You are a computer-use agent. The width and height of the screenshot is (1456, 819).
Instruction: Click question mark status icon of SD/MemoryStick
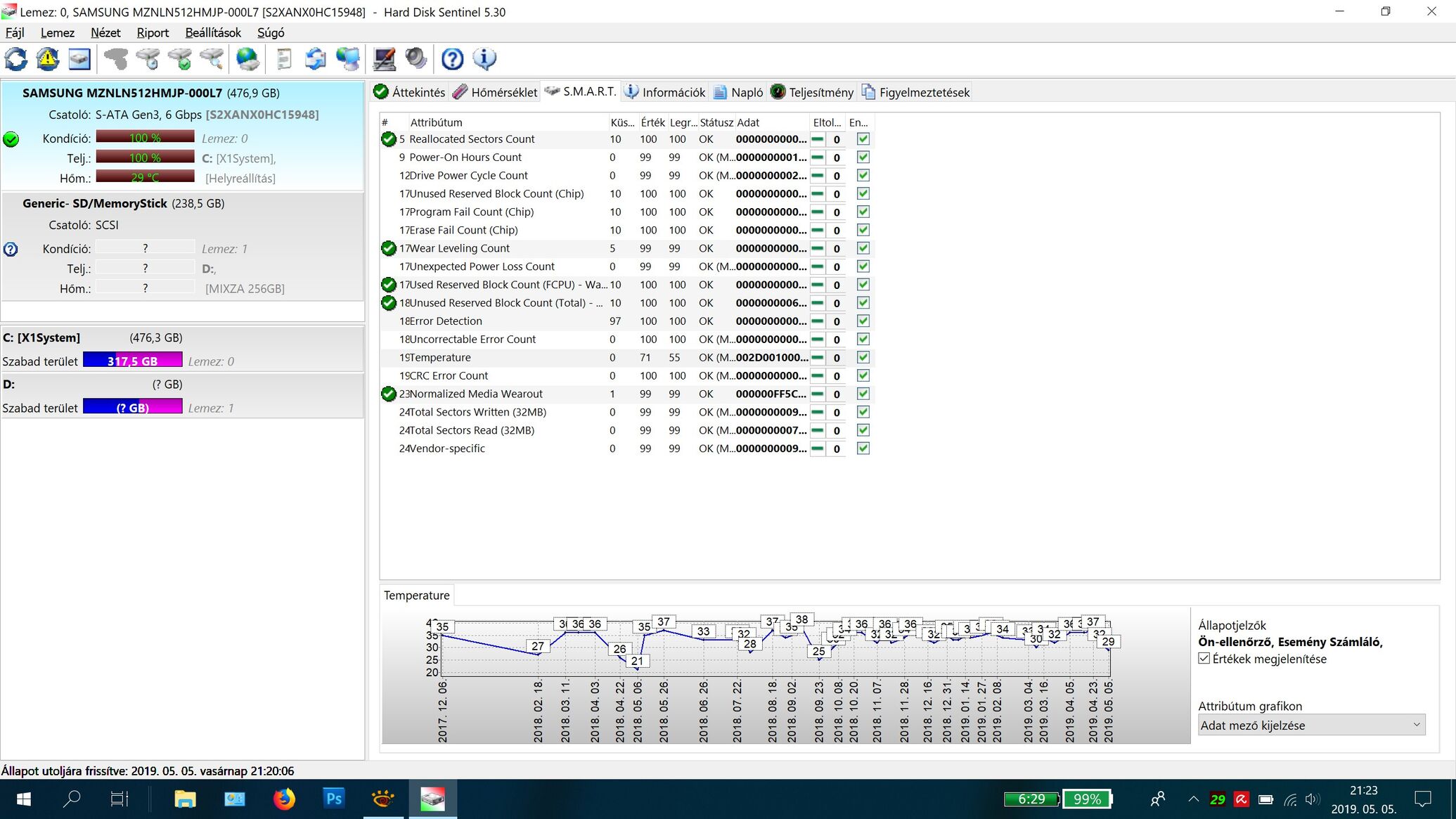tap(11, 249)
